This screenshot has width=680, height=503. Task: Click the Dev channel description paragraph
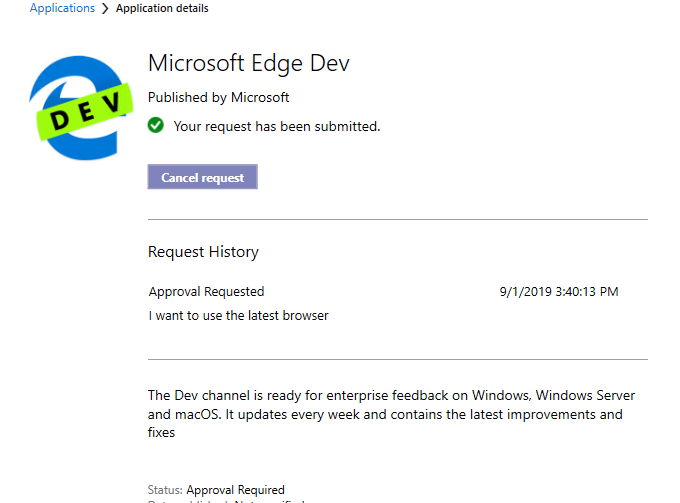(391, 414)
